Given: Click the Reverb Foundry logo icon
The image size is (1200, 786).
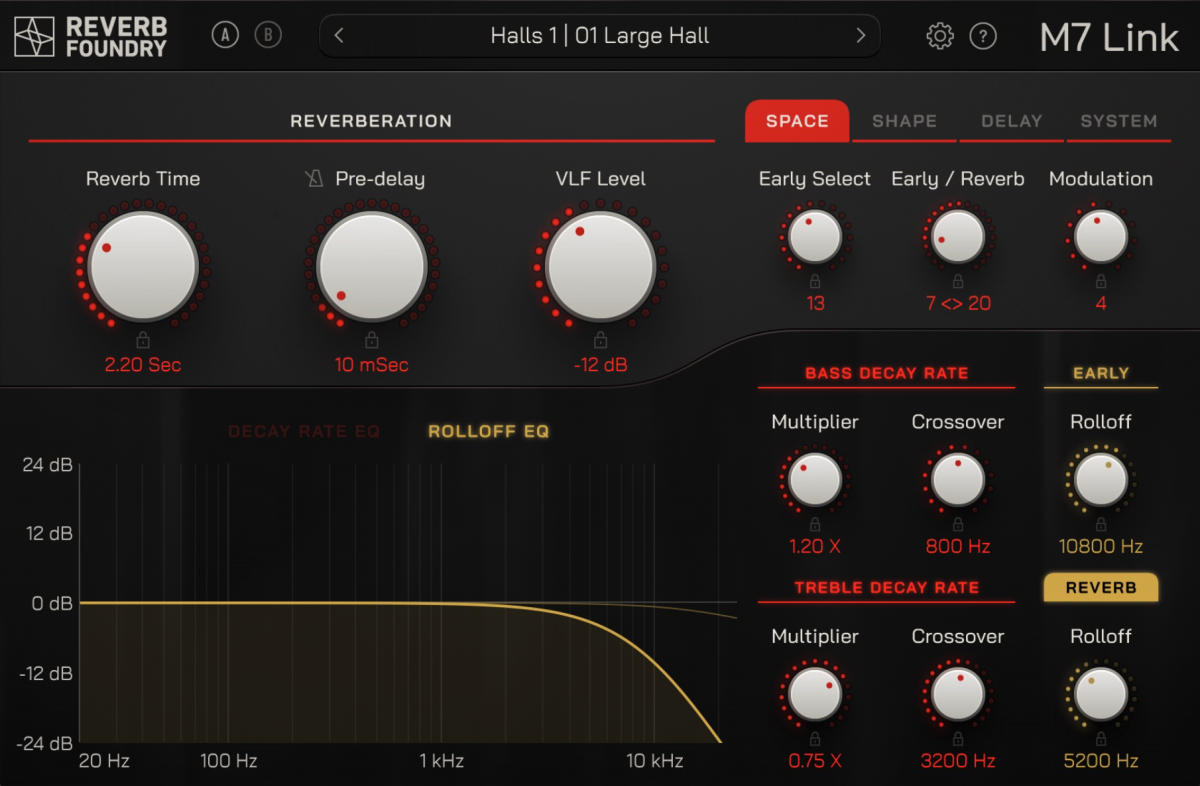Looking at the screenshot, I should click(x=35, y=36).
